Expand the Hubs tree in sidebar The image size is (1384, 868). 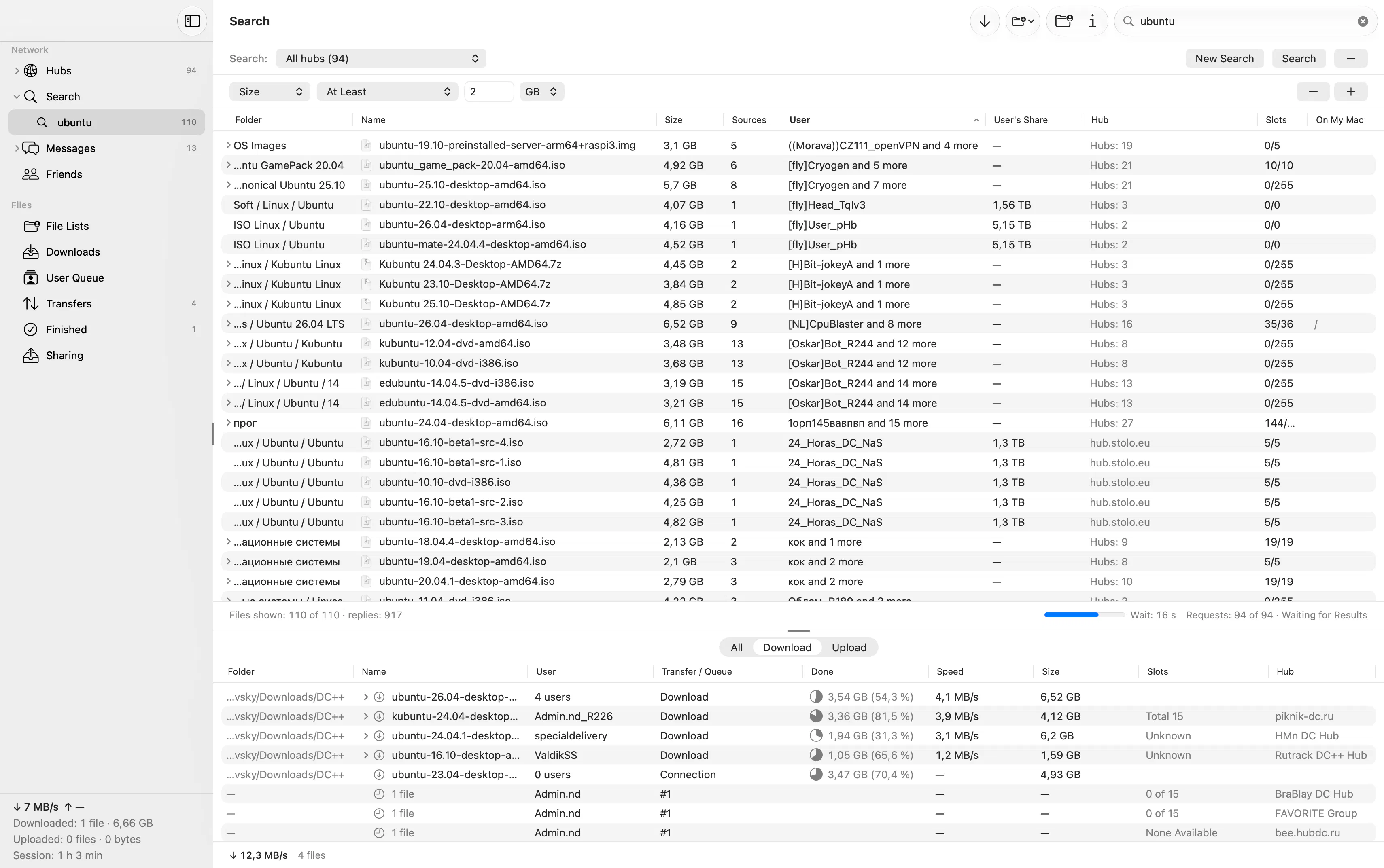(x=17, y=71)
